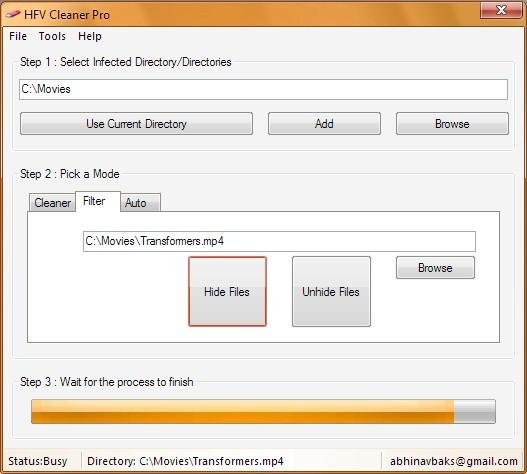This screenshot has height=474, width=527.
Task: Click the Add directory button
Action: (324, 124)
